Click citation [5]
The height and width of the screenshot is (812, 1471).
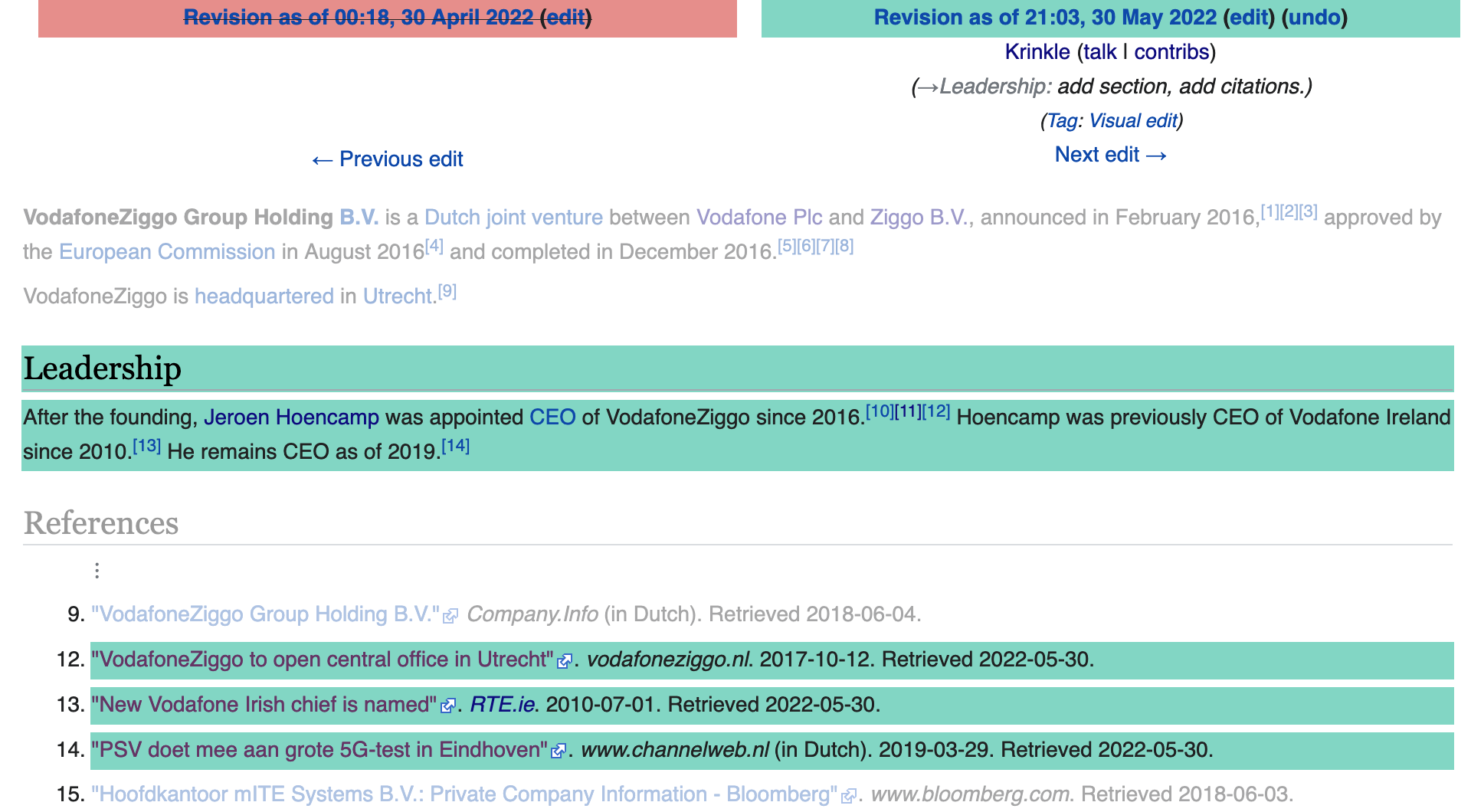[787, 246]
